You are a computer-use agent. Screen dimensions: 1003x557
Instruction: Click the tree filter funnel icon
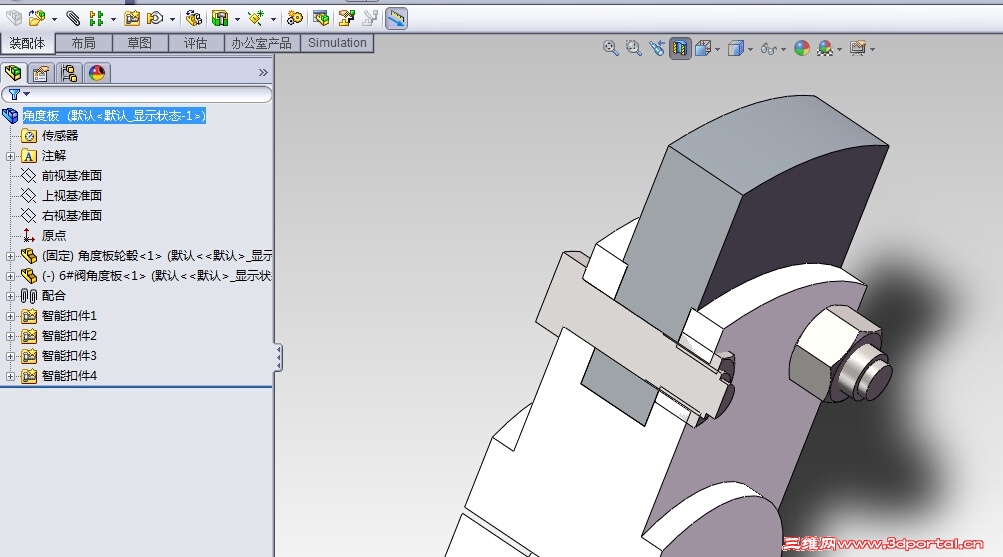[x=14, y=94]
